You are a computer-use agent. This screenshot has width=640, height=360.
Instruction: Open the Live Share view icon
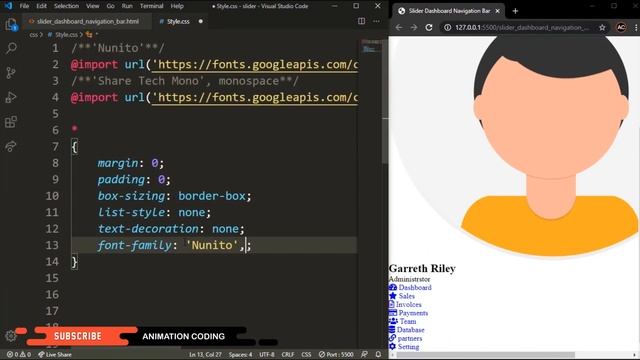[x=11, y=146]
